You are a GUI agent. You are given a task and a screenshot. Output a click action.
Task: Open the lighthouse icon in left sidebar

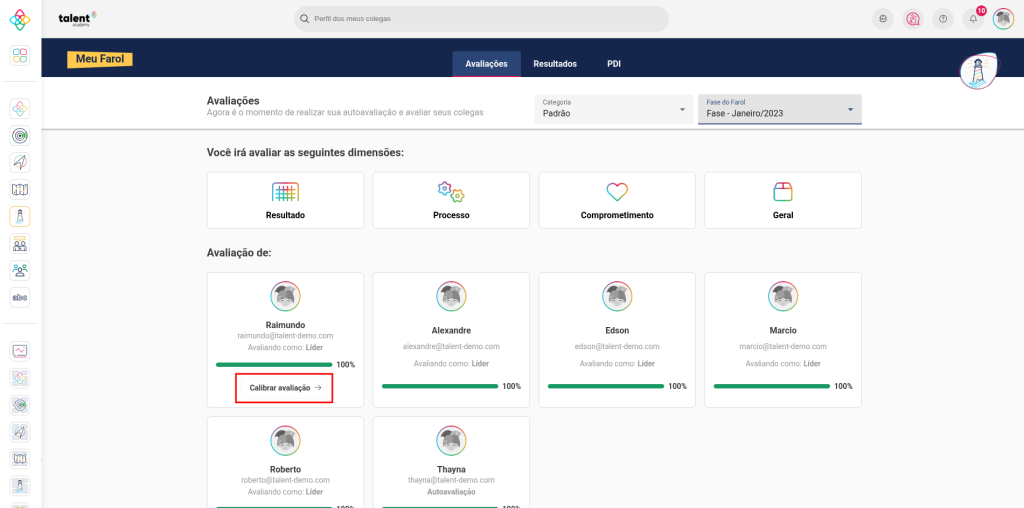[20, 216]
